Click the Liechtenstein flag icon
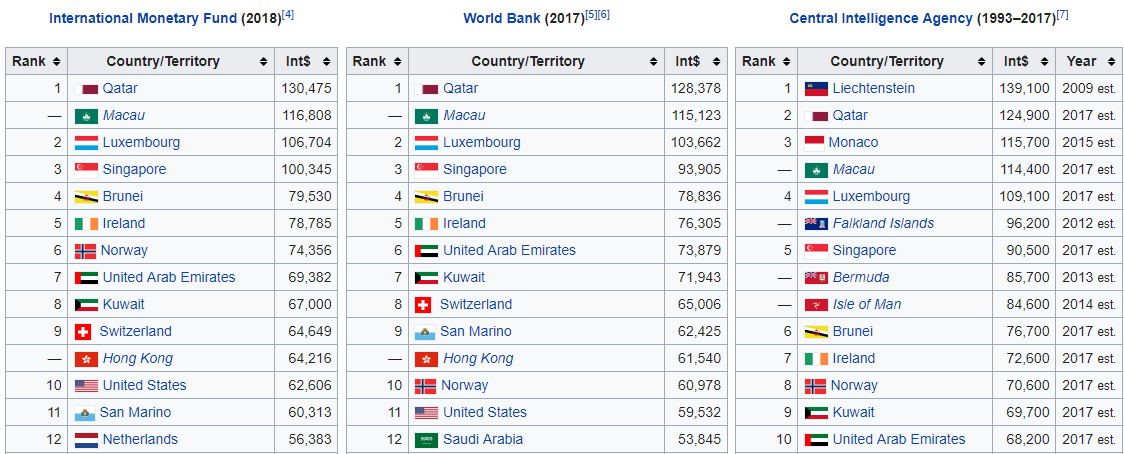 pyautogui.click(x=815, y=88)
